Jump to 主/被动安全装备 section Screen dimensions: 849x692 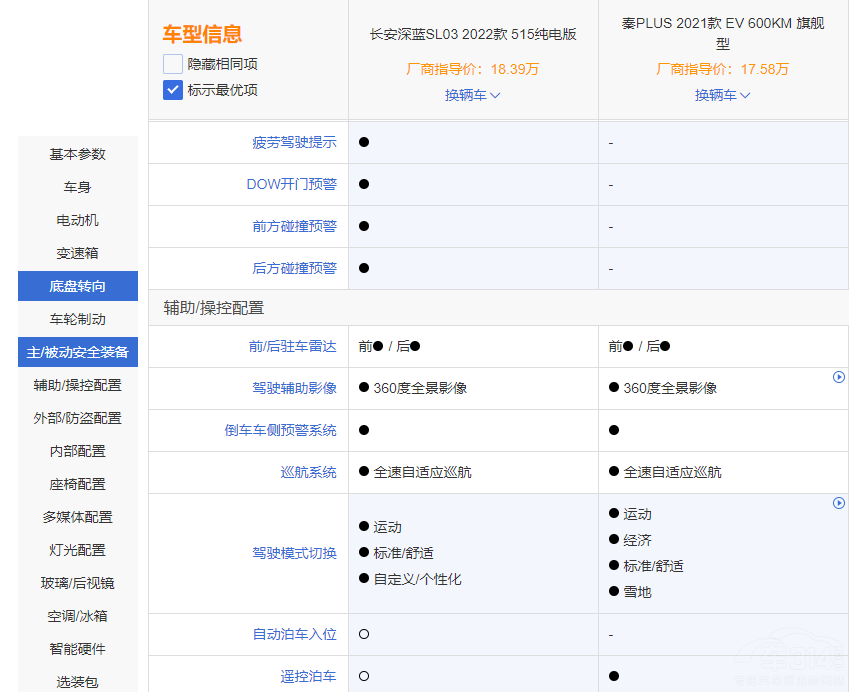click(x=78, y=352)
